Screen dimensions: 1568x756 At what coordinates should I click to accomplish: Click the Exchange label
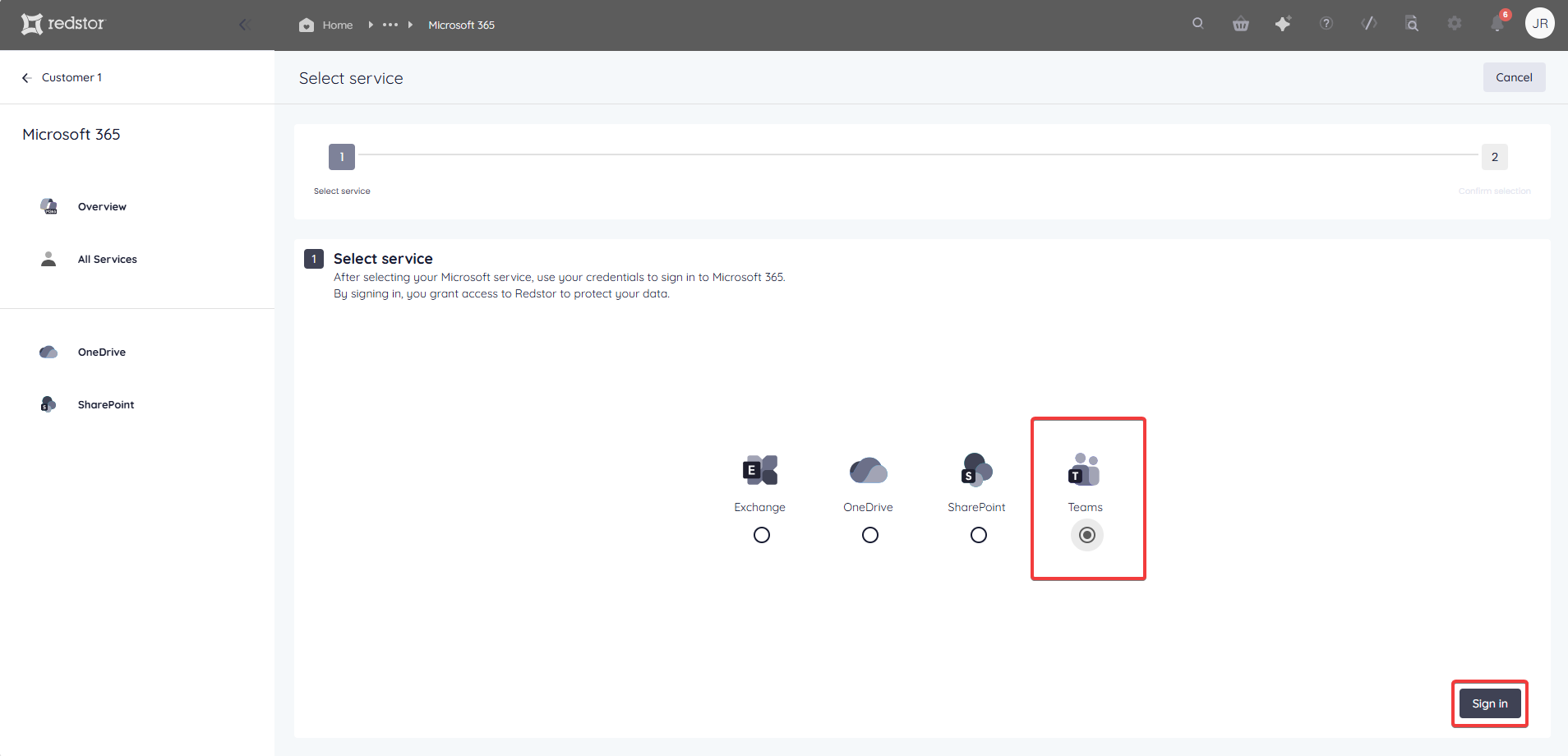pos(759,508)
